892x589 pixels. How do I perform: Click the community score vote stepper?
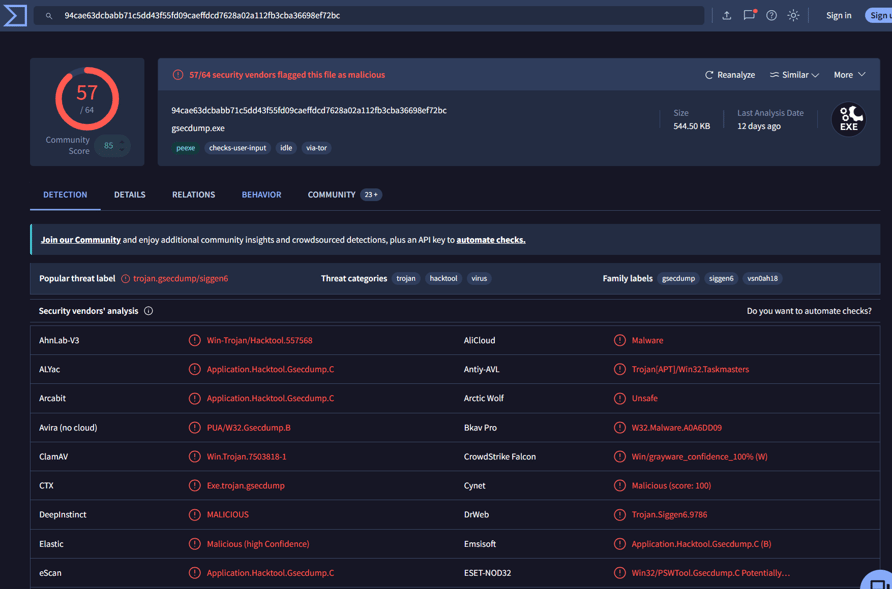(x=122, y=146)
